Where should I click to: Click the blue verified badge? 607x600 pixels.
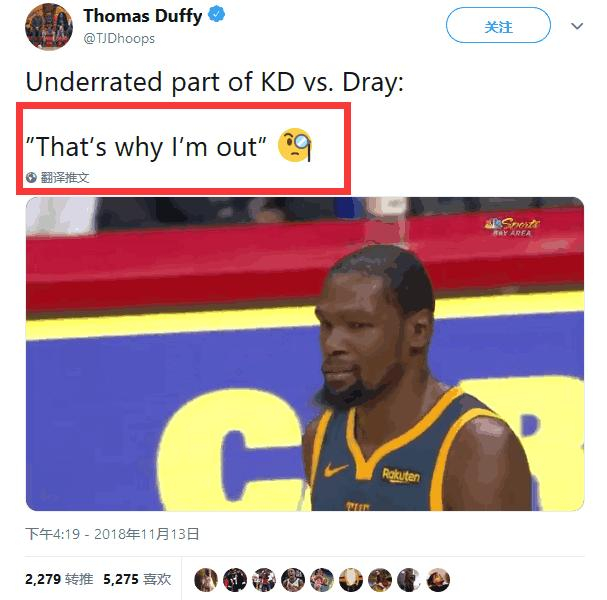(x=216, y=15)
